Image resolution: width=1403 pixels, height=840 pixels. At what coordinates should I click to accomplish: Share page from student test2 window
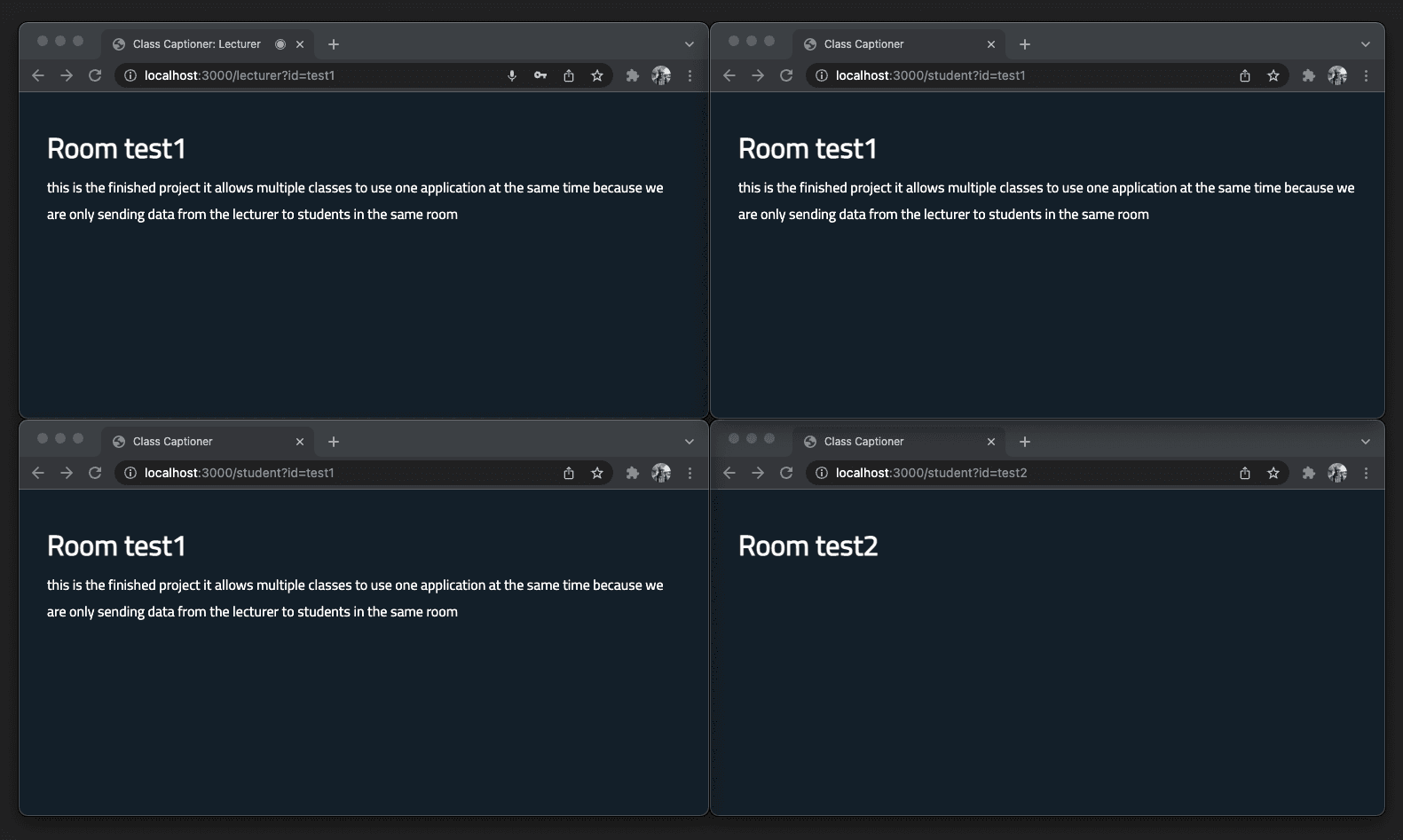click(1245, 473)
